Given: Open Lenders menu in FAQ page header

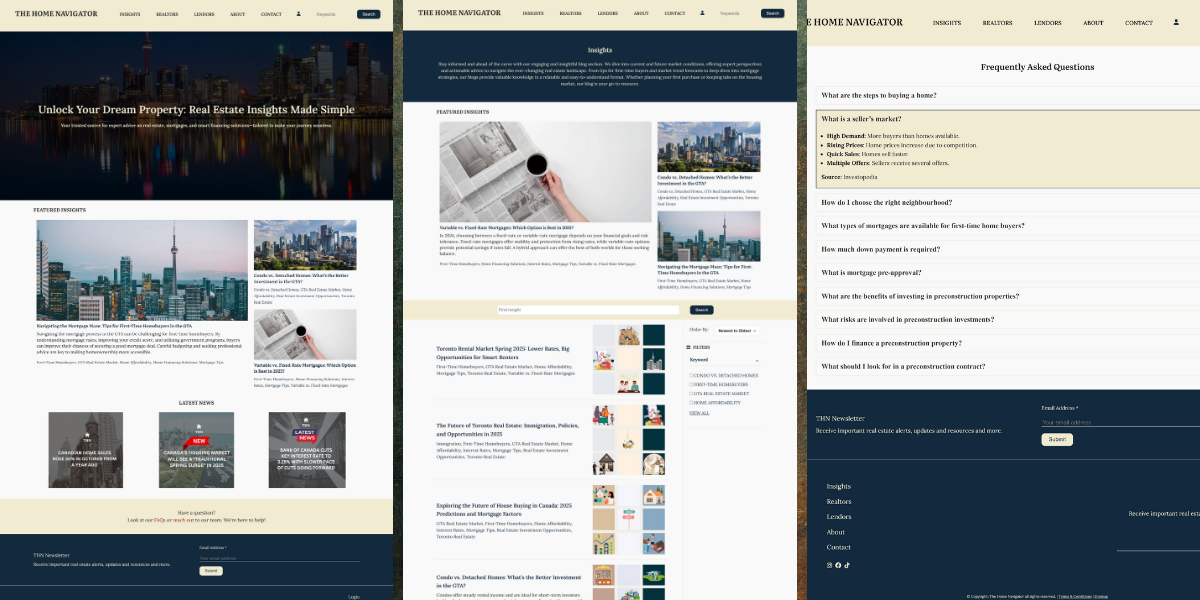Looking at the screenshot, I should tap(1048, 23).
